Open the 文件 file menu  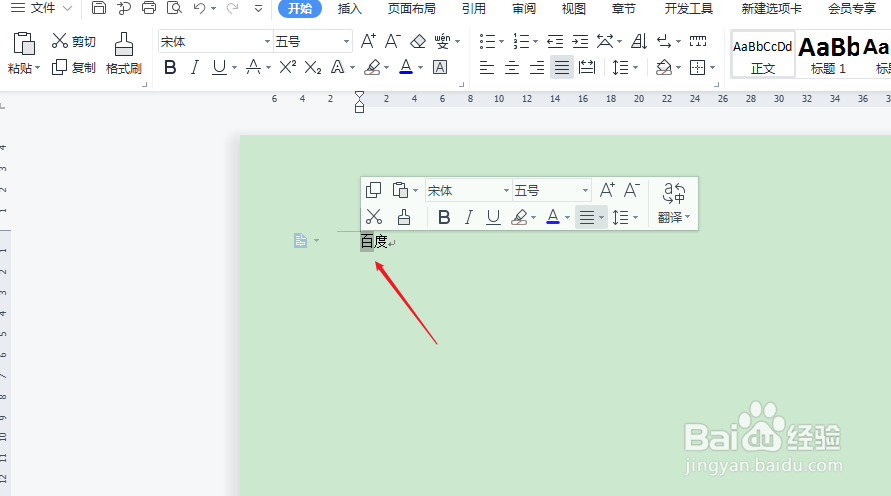[x=42, y=8]
